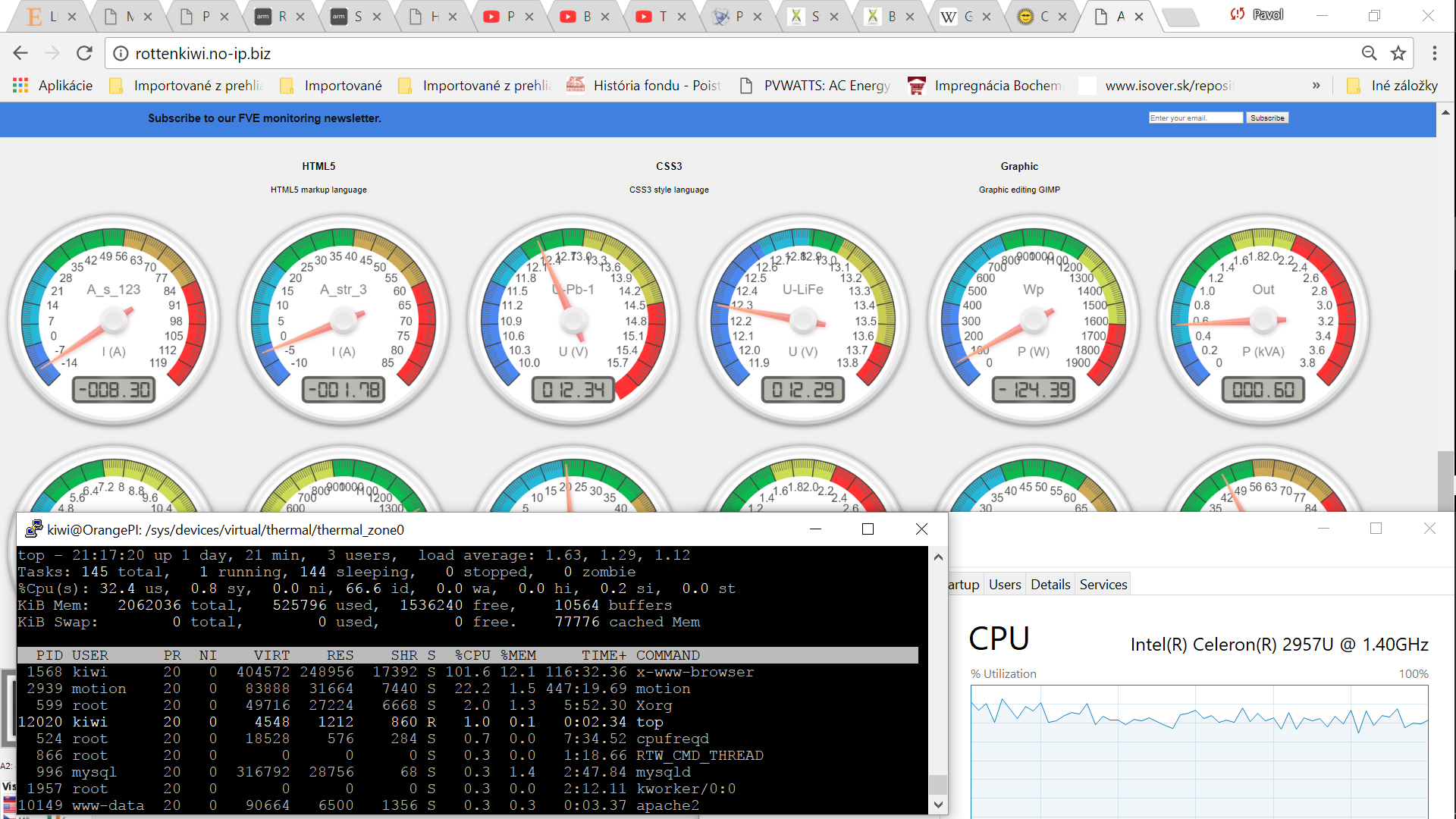
Task: Click the site information icon
Action: point(121,54)
